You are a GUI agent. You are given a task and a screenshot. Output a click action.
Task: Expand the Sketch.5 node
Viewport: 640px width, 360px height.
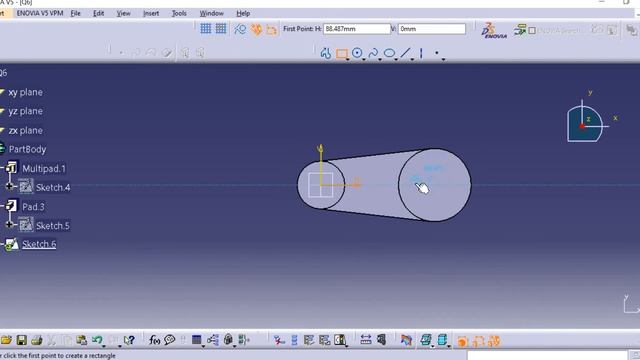(9, 224)
